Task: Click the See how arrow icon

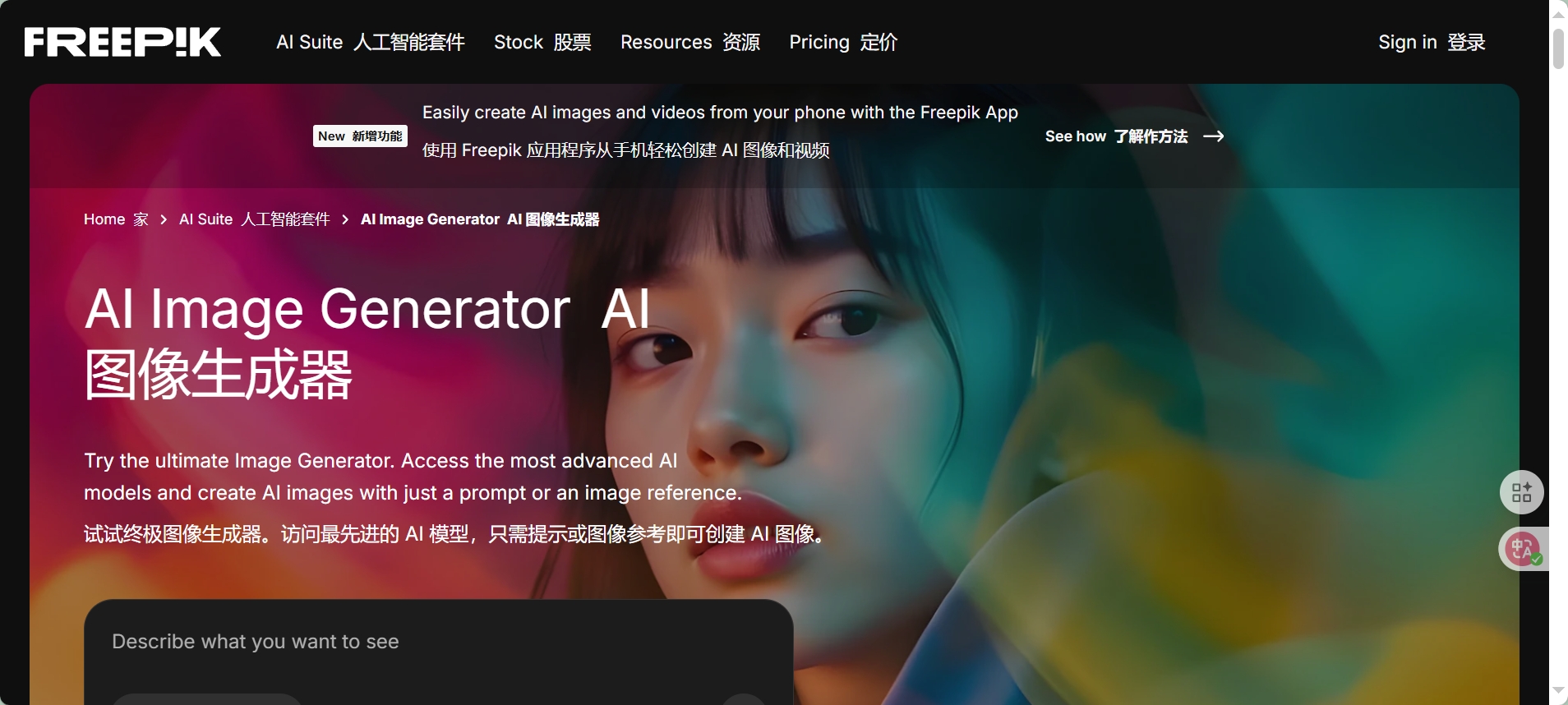Action: [x=1214, y=136]
